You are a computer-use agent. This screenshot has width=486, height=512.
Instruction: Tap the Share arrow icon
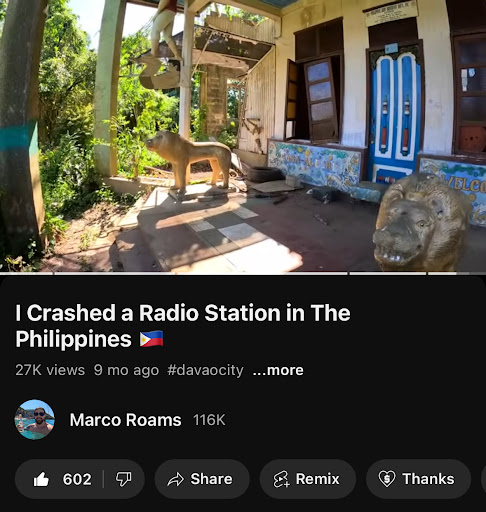tap(176, 479)
